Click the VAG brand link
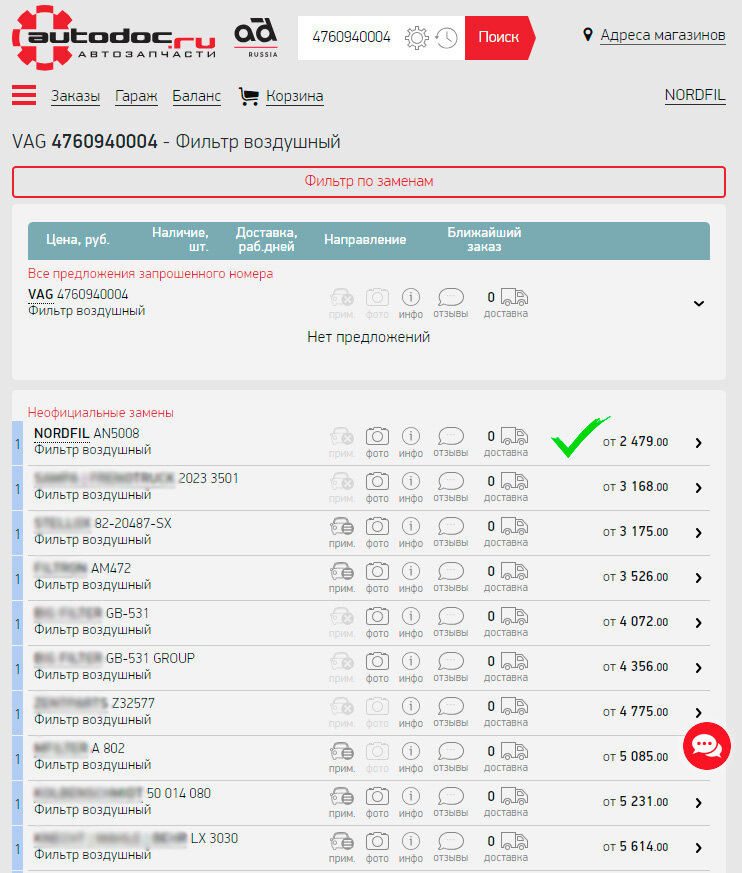Viewport: 742px width, 873px height. pyautogui.click(x=41, y=295)
